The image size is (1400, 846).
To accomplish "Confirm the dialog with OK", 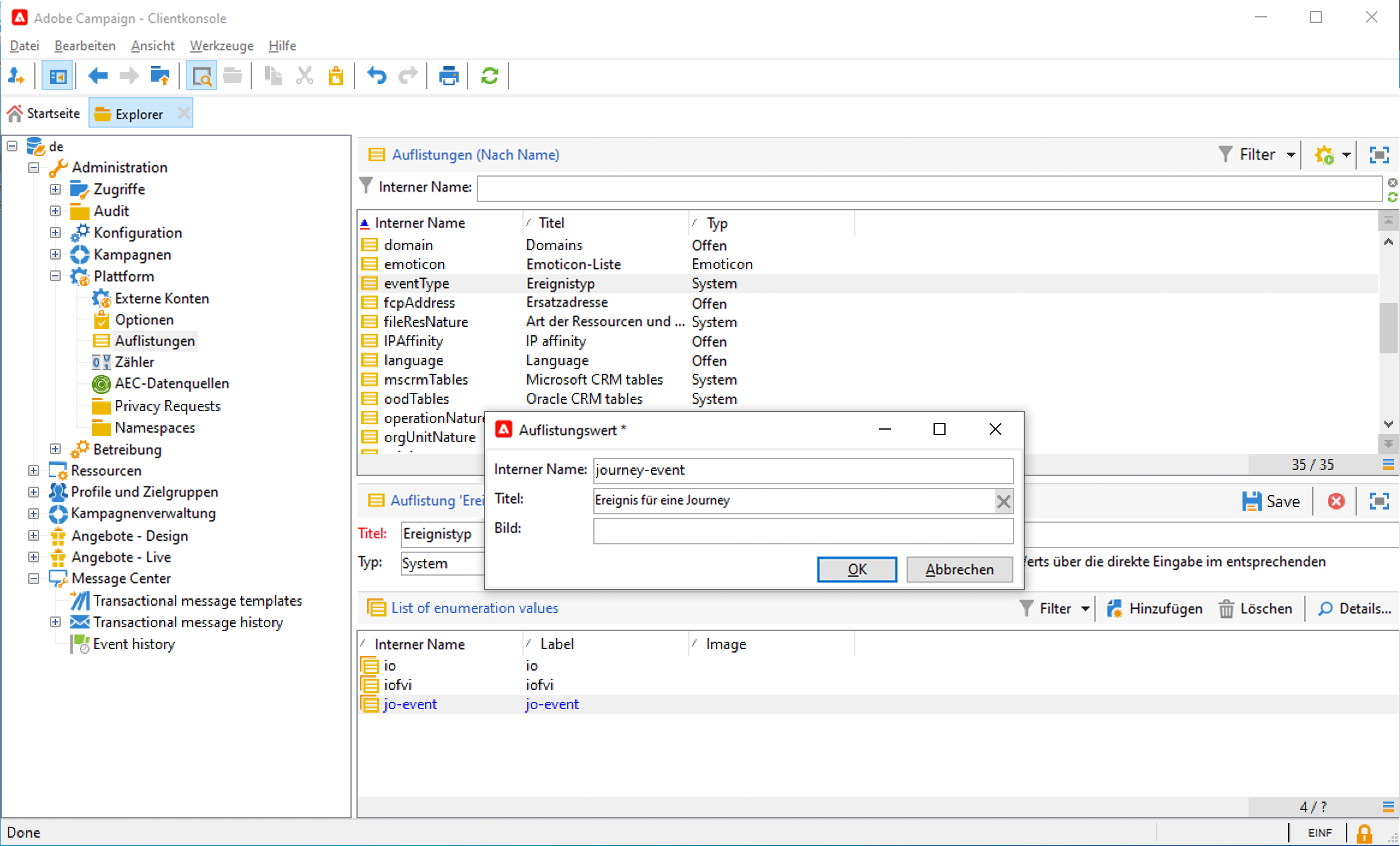I will click(x=857, y=569).
